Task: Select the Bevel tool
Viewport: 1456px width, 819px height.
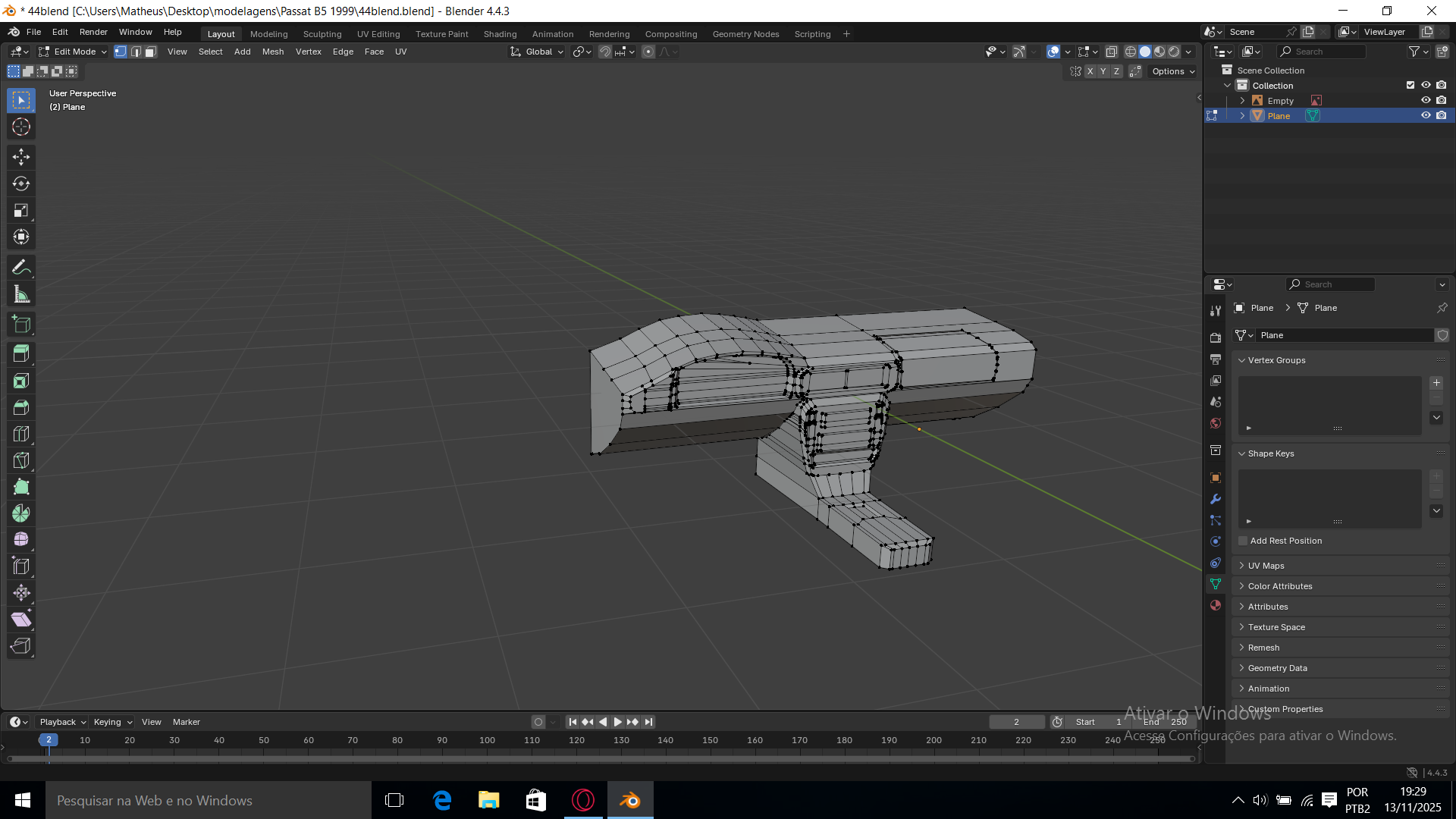Action: click(x=21, y=407)
